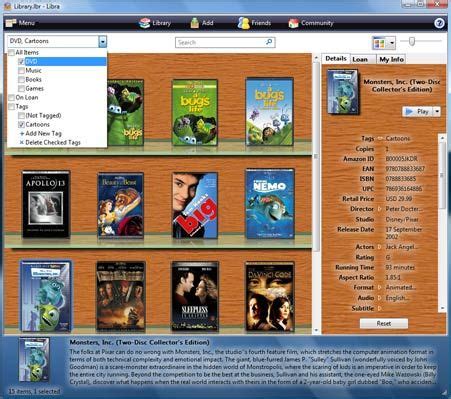
Task: Click the Studio value Disney/Pixar
Action: (x=402, y=219)
